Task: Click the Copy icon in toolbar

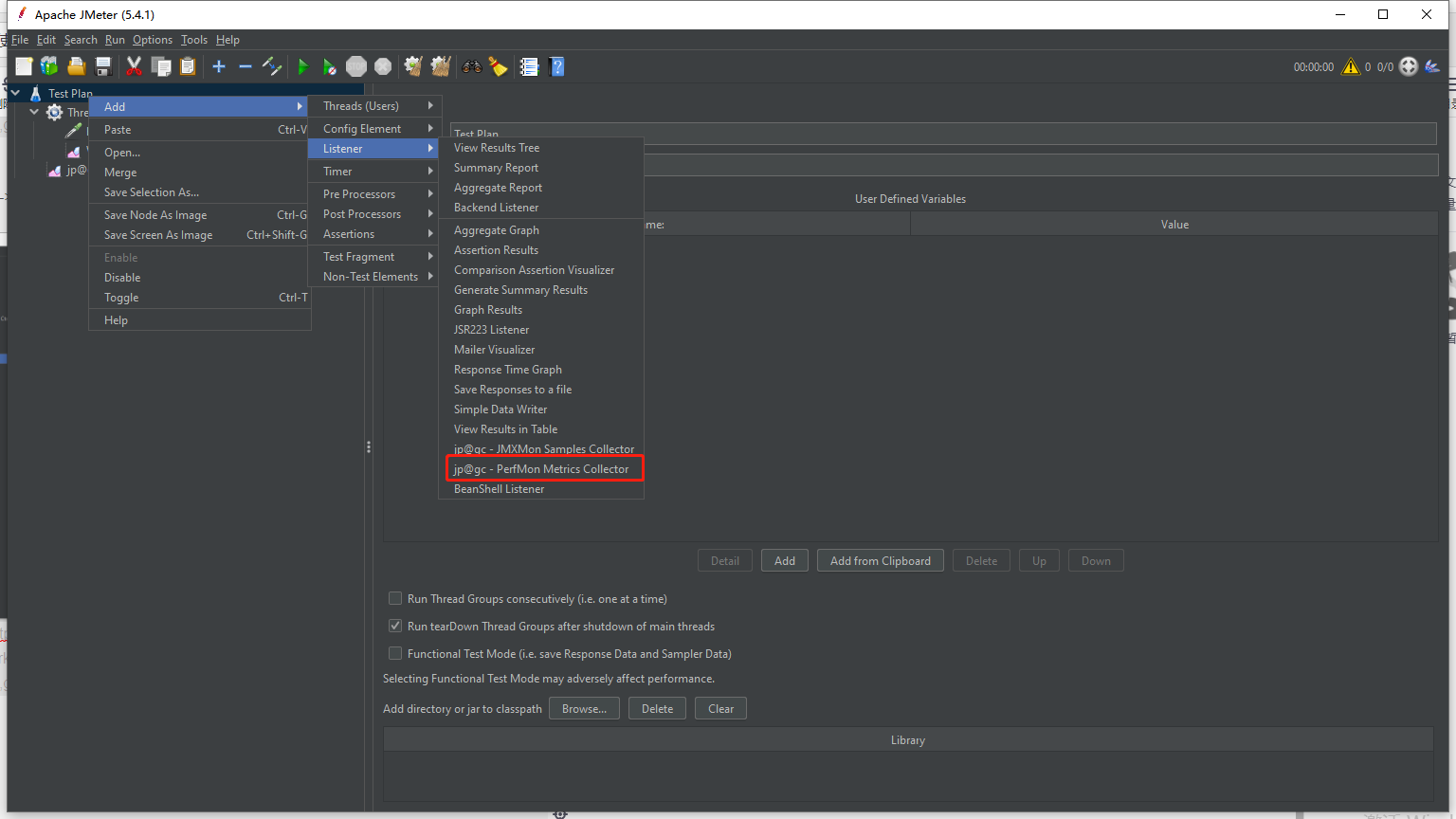Action: (161, 66)
